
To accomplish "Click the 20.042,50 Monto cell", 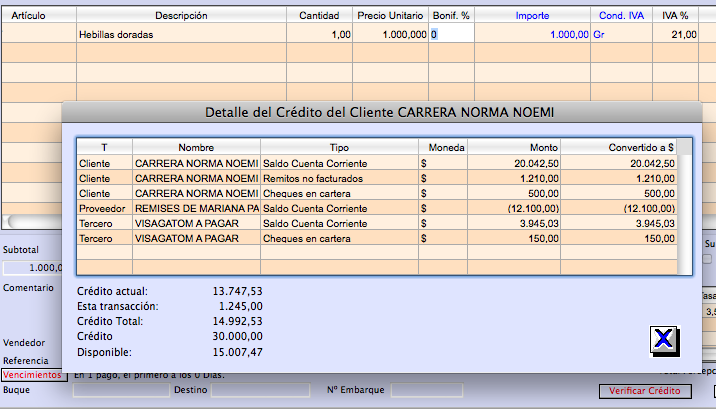I will [x=514, y=163].
